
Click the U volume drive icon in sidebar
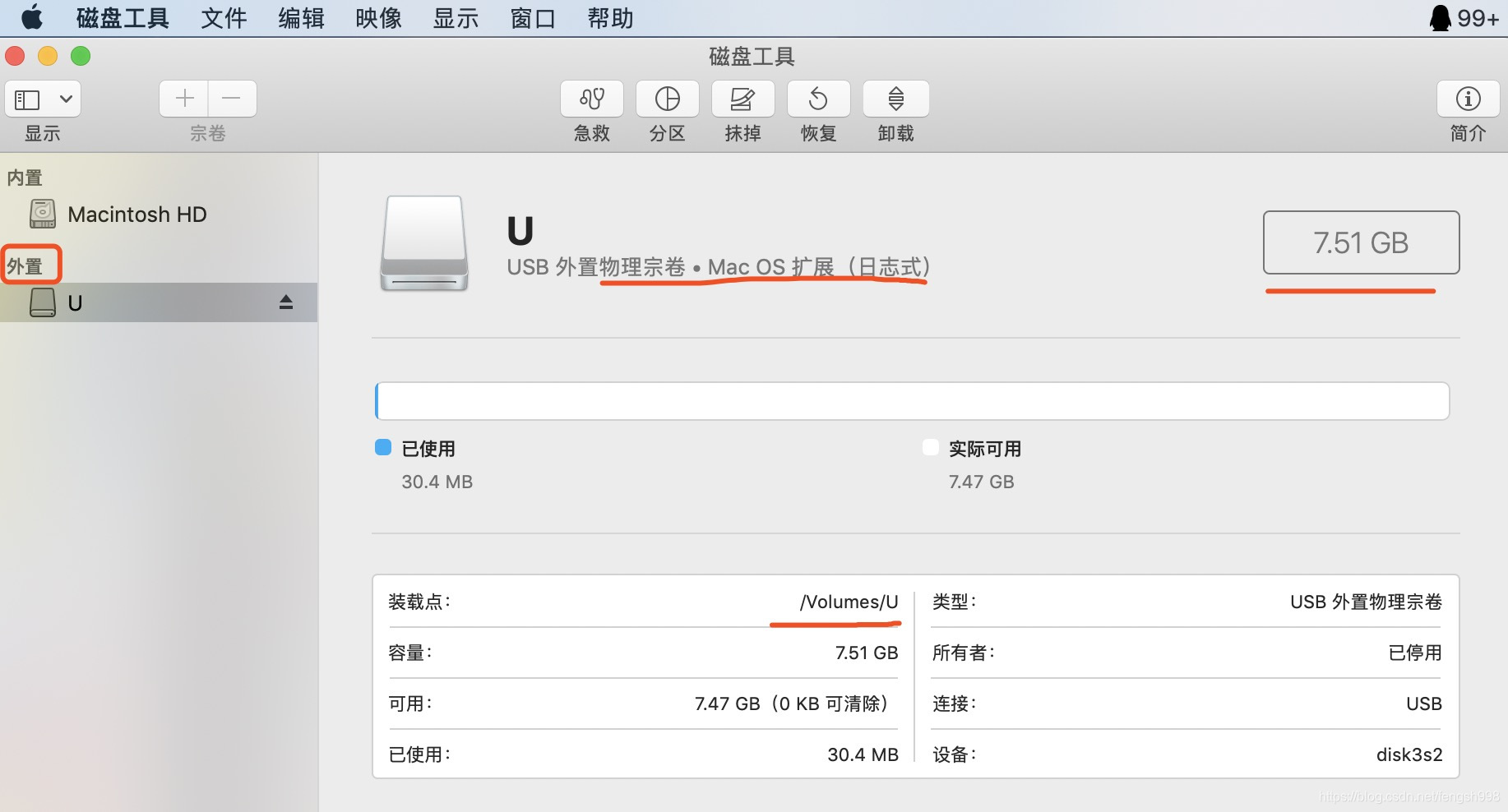43,302
